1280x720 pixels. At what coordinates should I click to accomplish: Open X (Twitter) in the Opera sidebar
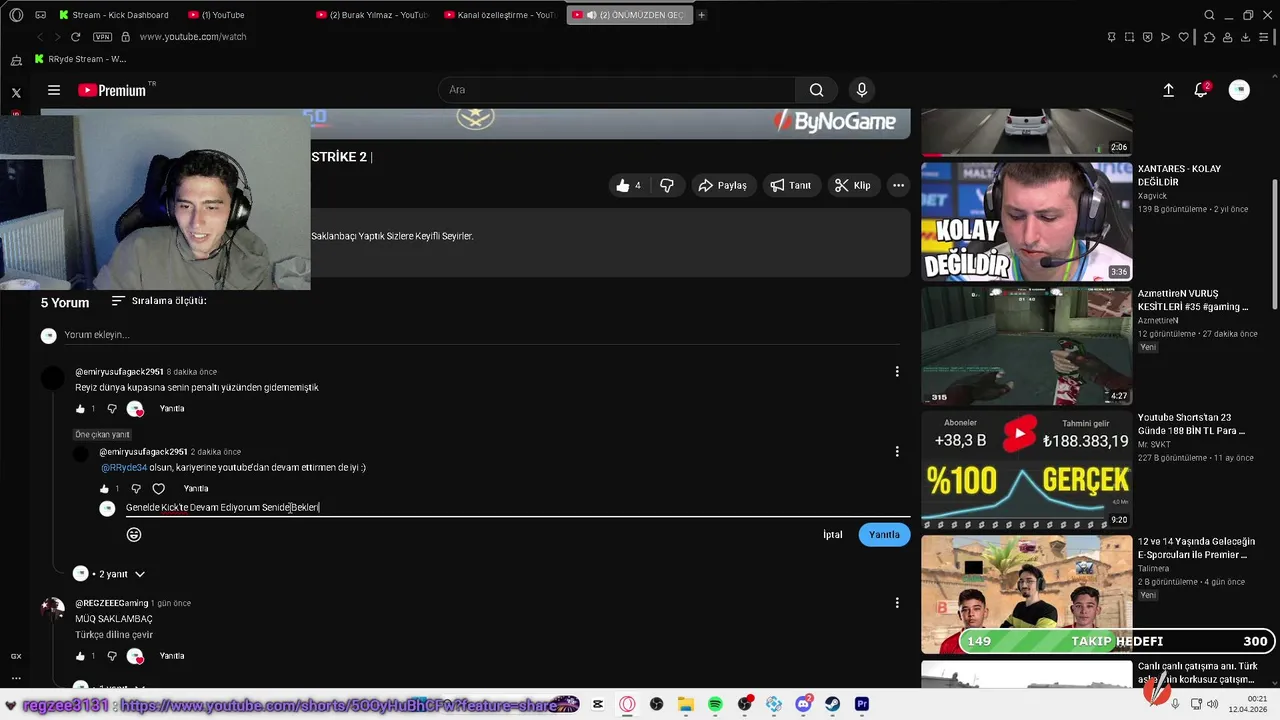(x=16, y=92)
